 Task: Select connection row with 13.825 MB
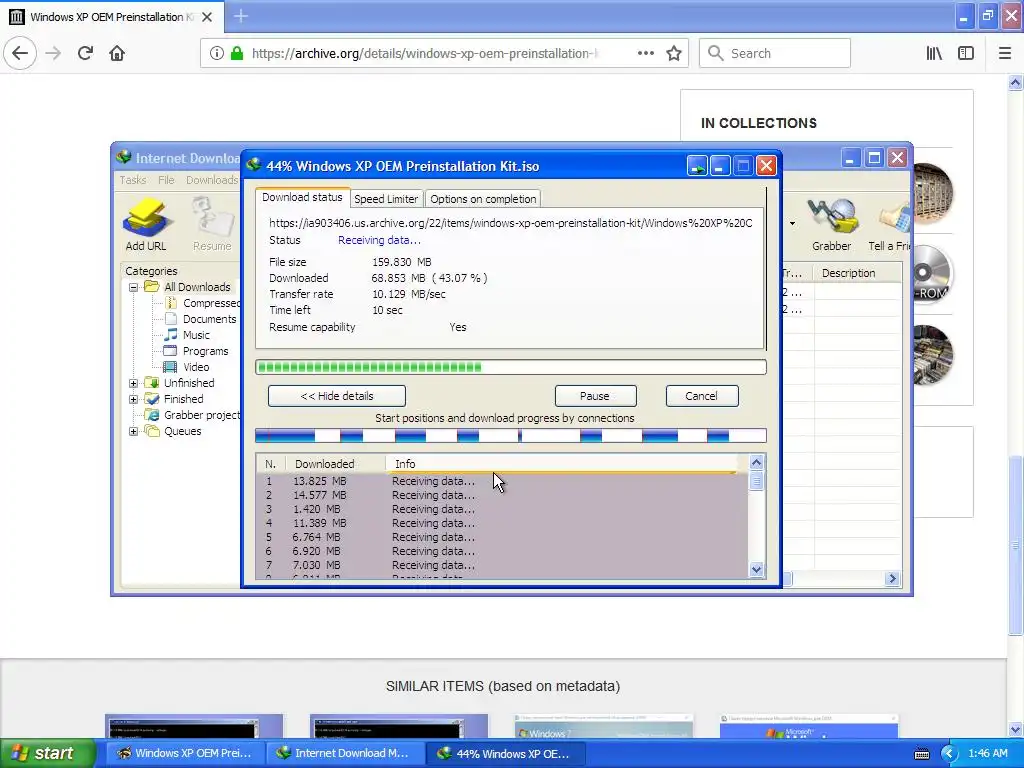502,481
